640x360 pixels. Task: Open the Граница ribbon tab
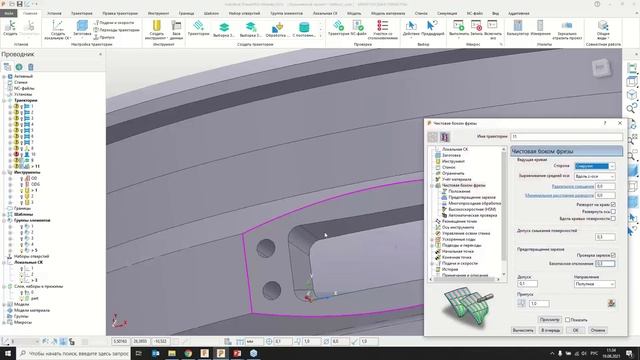pos(187,13)
